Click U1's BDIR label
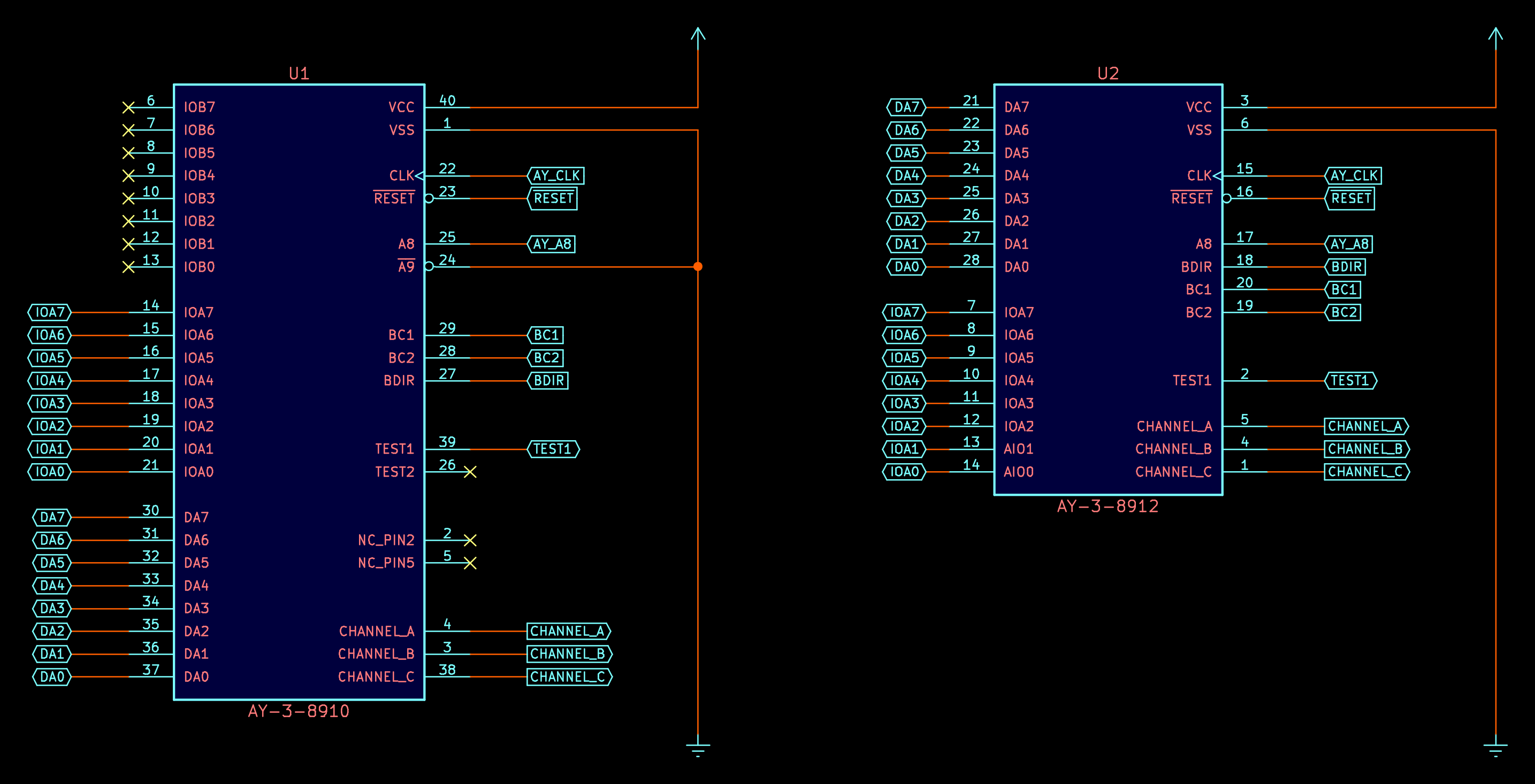 tap(548, 381)
